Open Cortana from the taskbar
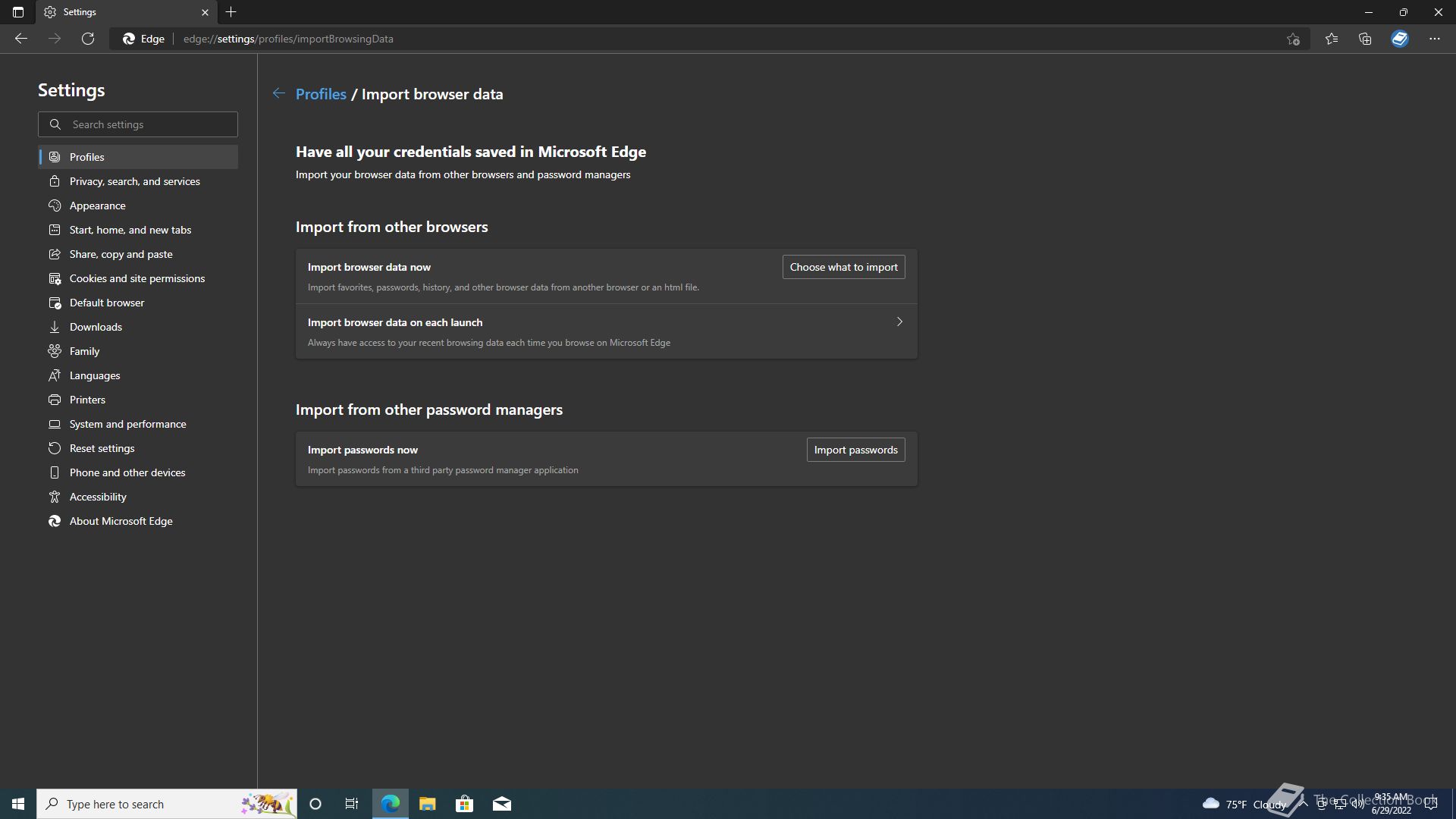This screenshot has height=819, width=1456. (x=315, y=804)
